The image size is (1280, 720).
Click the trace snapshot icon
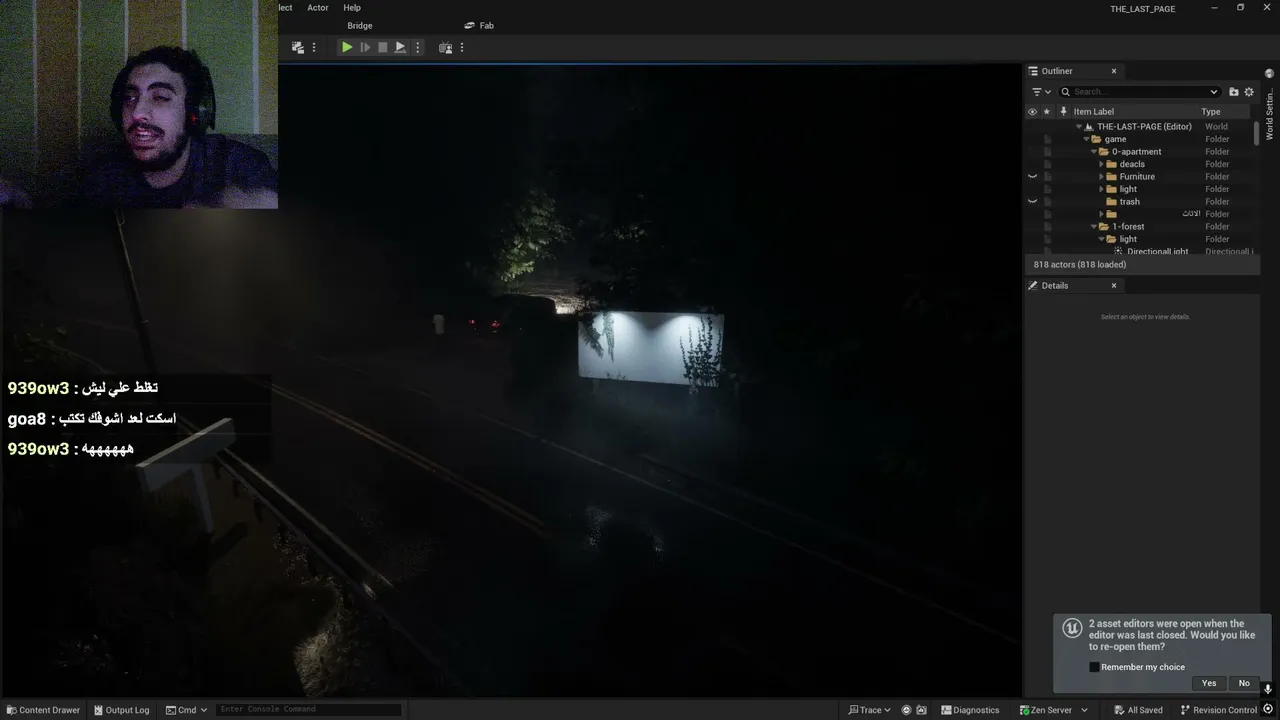(921, 710)
